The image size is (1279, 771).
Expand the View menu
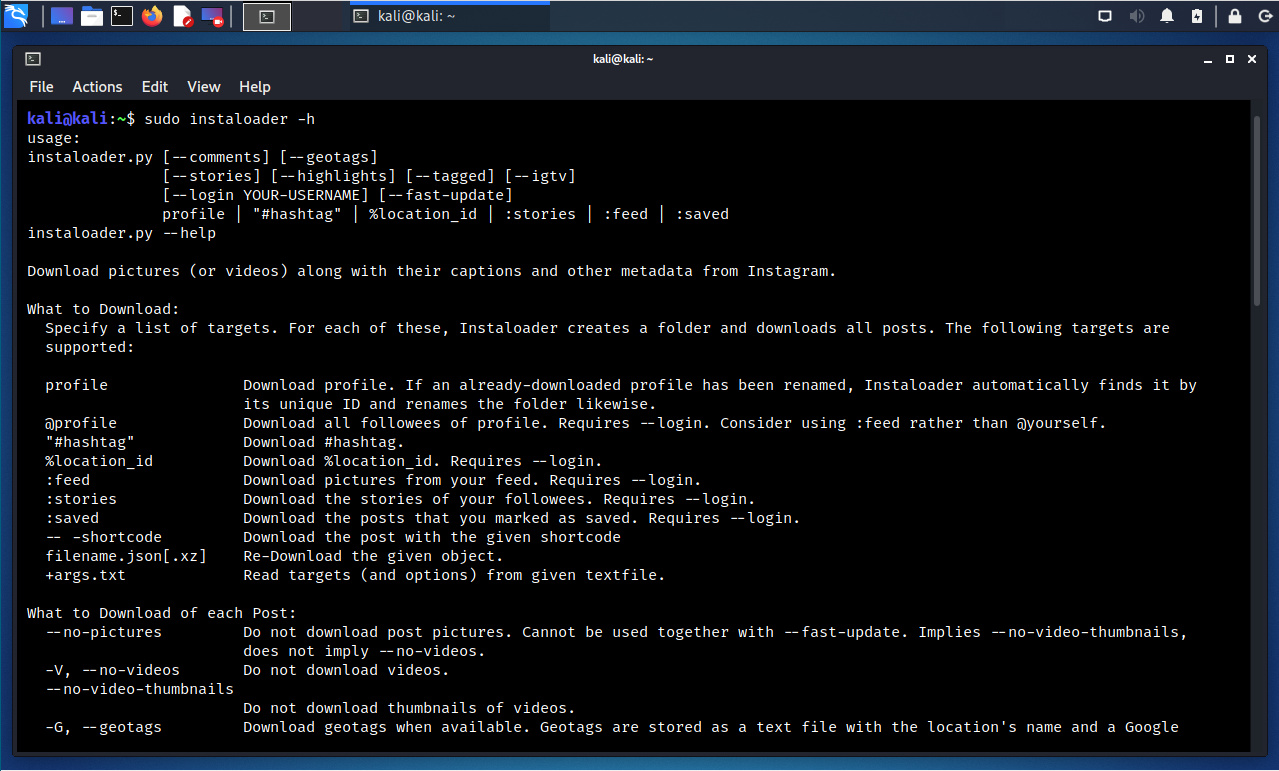click(x=203, y=87)
